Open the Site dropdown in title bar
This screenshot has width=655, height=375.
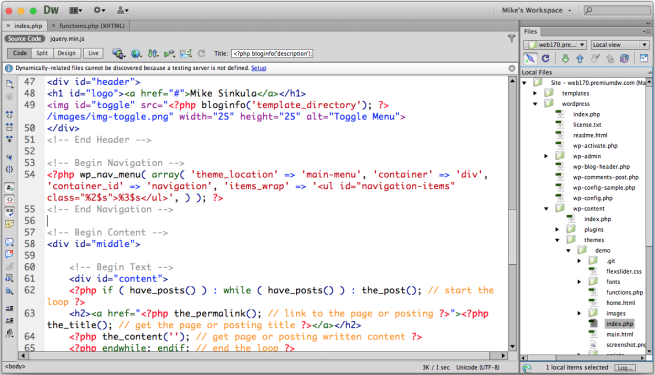(123, 10)
